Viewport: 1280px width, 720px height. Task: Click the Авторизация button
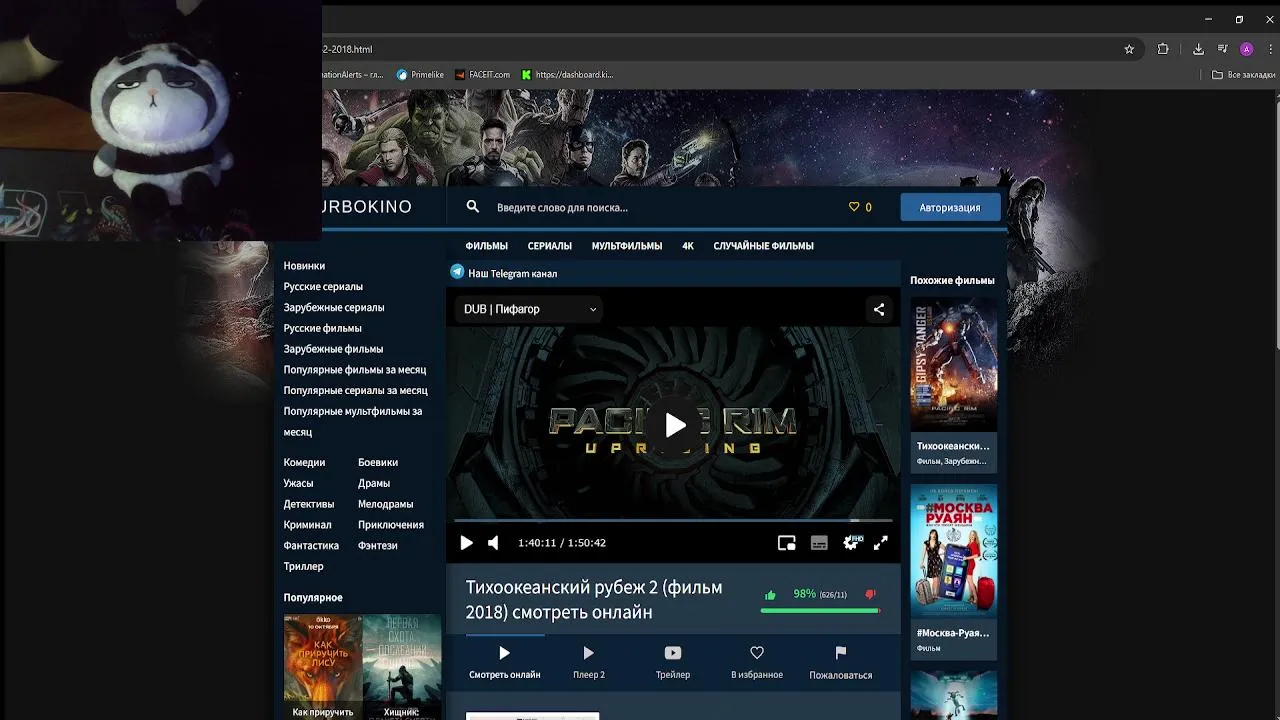[x=950, y=207]
